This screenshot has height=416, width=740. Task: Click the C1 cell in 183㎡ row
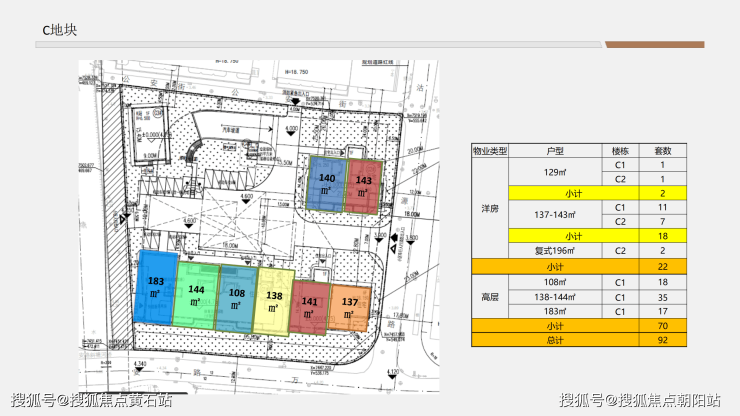[x=620, y=312]
